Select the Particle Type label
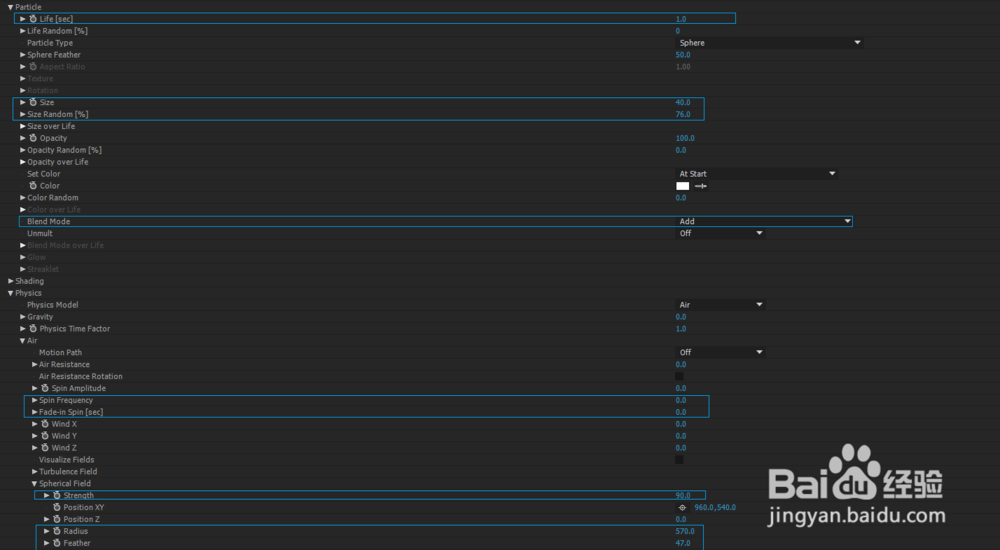The height and width of the screenshot is (550, 1000). [50, 43]
